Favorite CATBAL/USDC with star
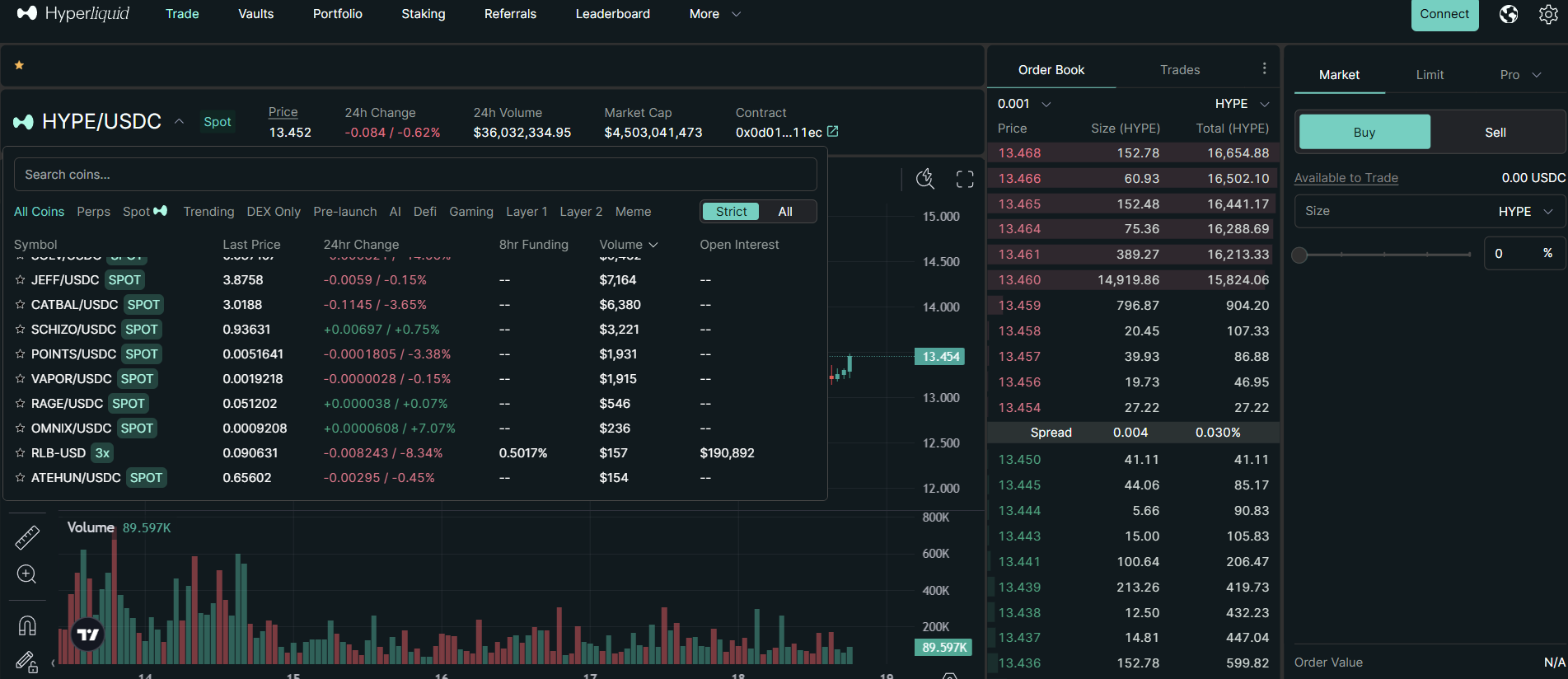This screenshot has width=1568, height=679. [20, 305]
